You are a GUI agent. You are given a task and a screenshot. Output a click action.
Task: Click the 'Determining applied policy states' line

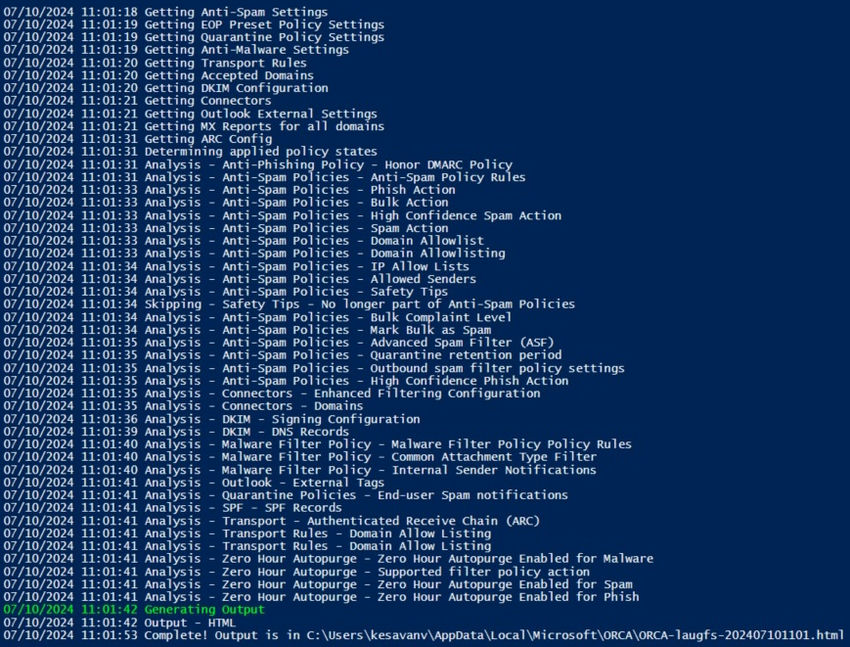pos(260,152)
